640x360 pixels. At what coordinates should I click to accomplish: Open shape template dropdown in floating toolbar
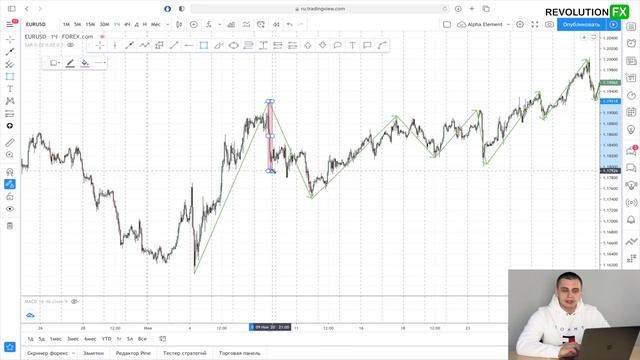point(55,63)
